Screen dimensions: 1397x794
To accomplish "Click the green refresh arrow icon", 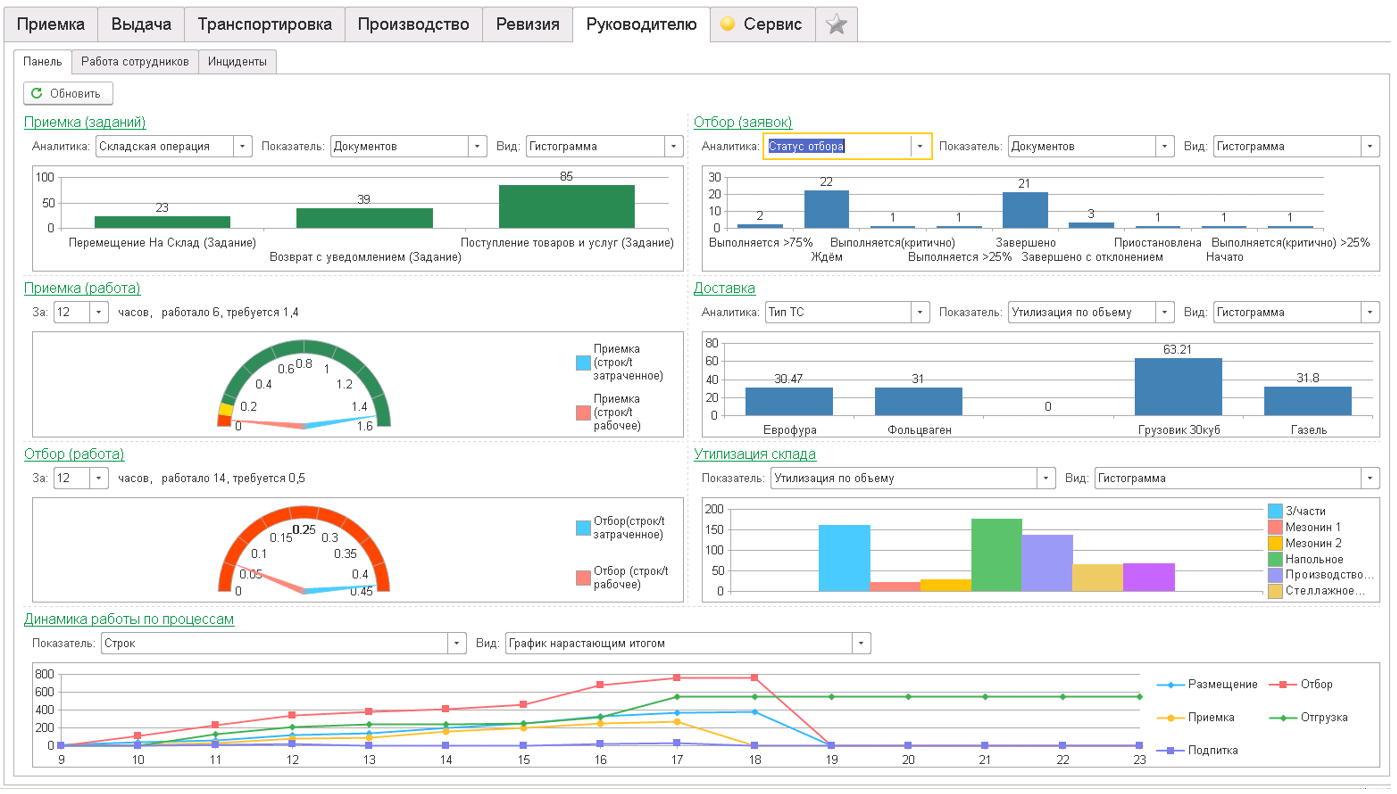I will coord(37,94).
